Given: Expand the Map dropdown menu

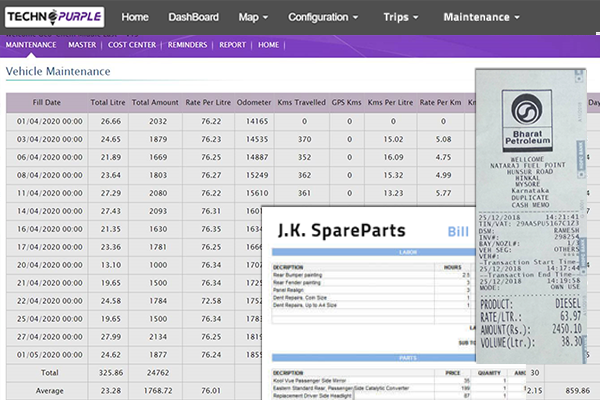Looking at the screenshot, I should click(x=253, y=17).
